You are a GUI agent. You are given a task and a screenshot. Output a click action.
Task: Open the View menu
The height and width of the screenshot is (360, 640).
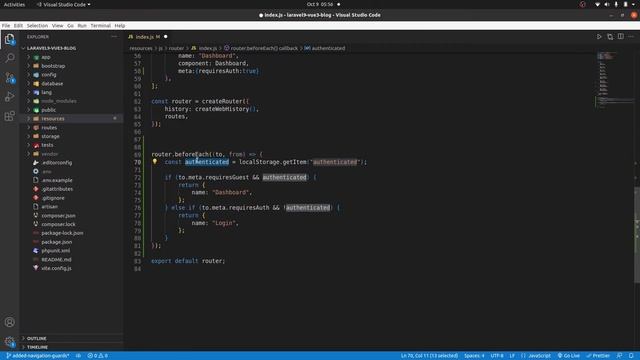(58, 26)
